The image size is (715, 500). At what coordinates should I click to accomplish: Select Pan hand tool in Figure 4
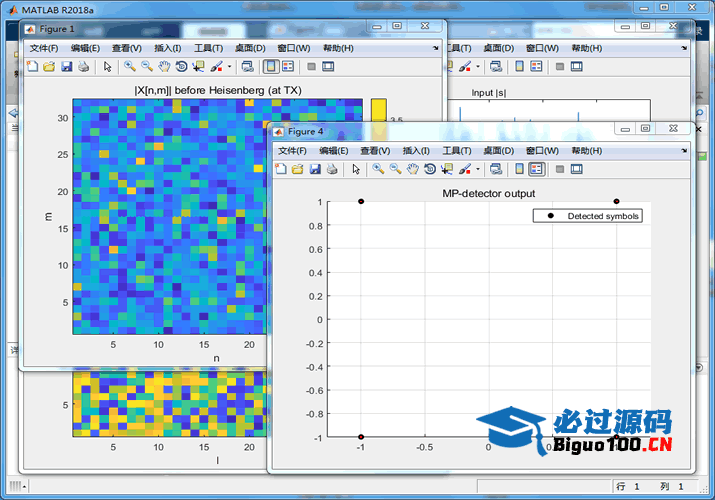click(x=413, y=169)
